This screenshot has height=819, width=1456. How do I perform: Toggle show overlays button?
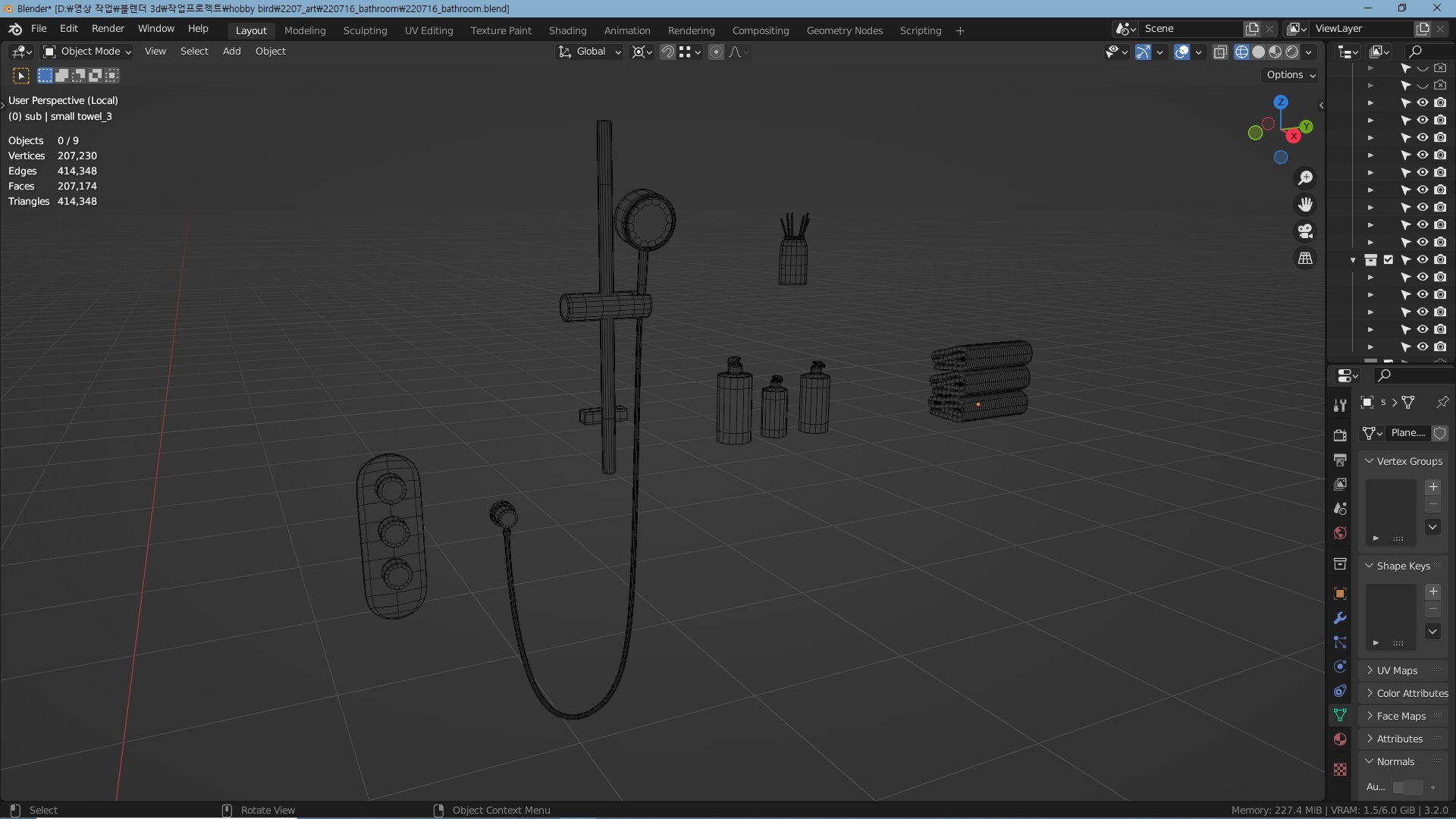point(1181,52)
